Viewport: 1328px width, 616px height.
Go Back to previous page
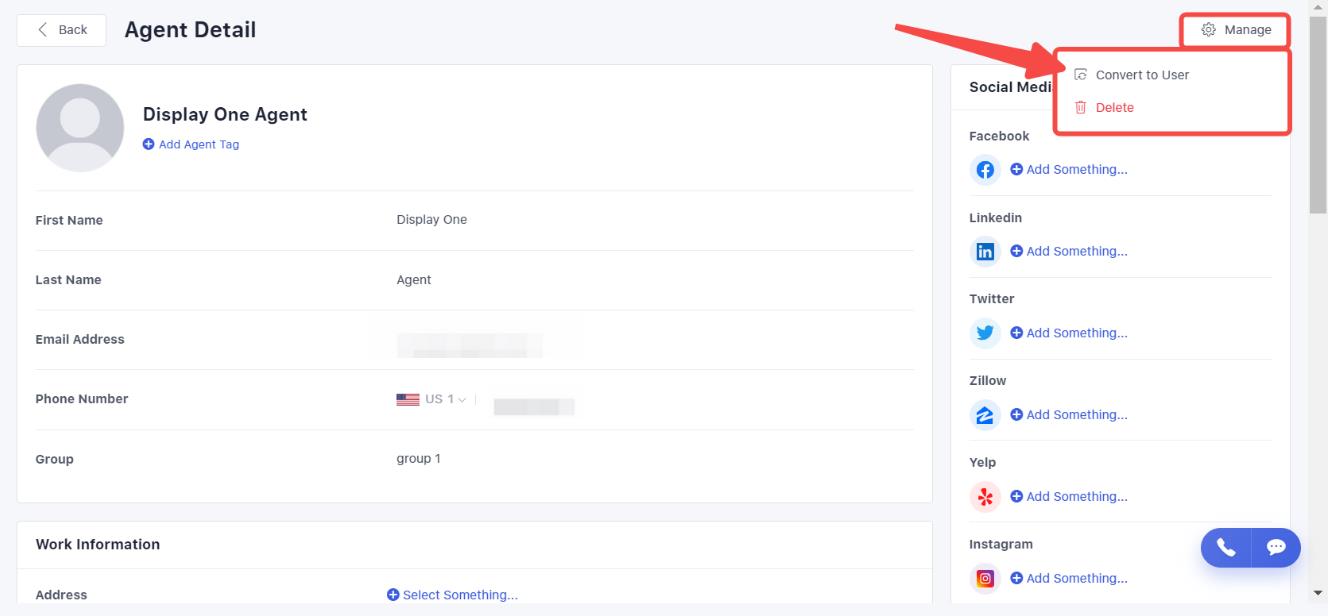tap(62, 30)
